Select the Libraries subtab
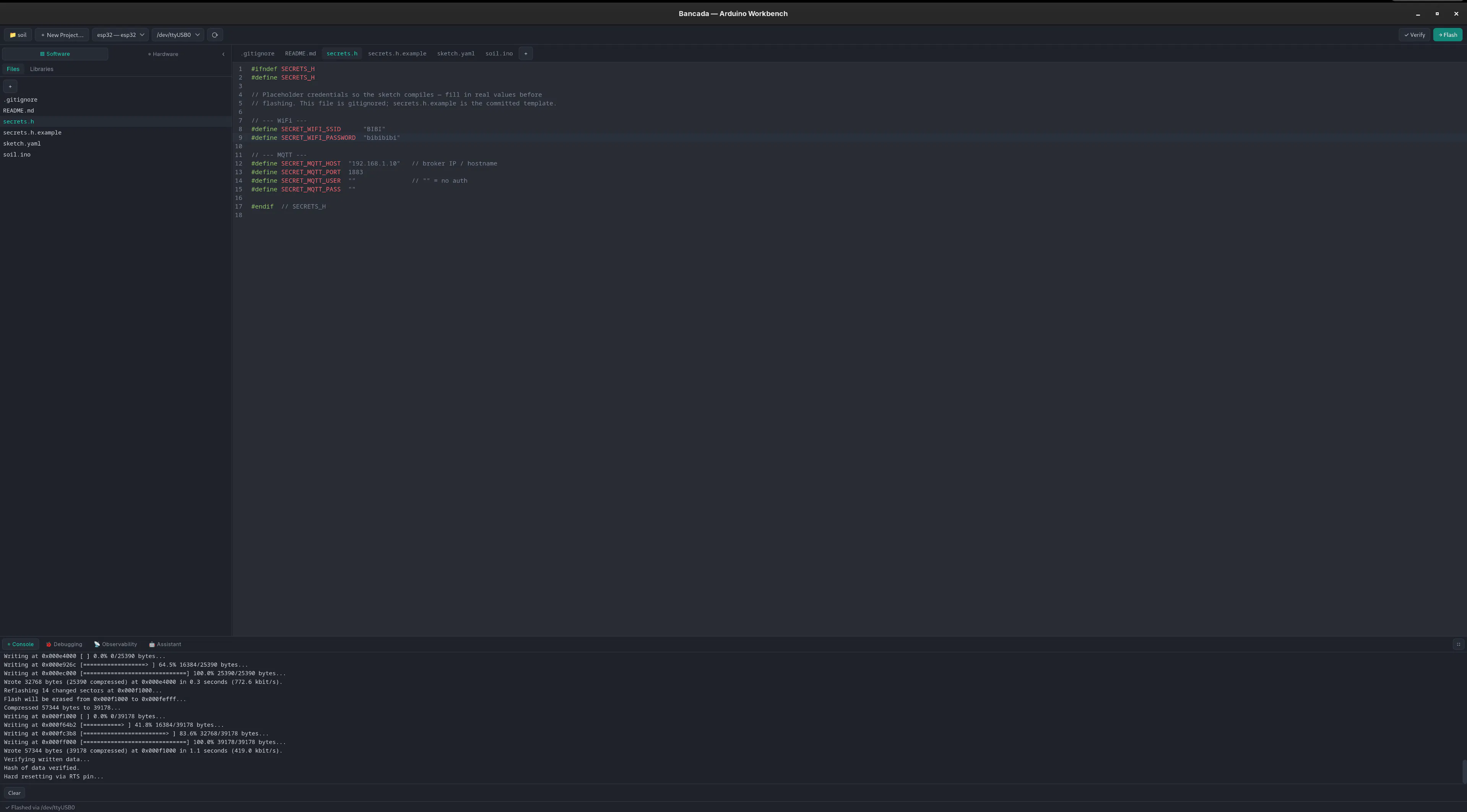The image size is (1467, 812). click(42, 69)
